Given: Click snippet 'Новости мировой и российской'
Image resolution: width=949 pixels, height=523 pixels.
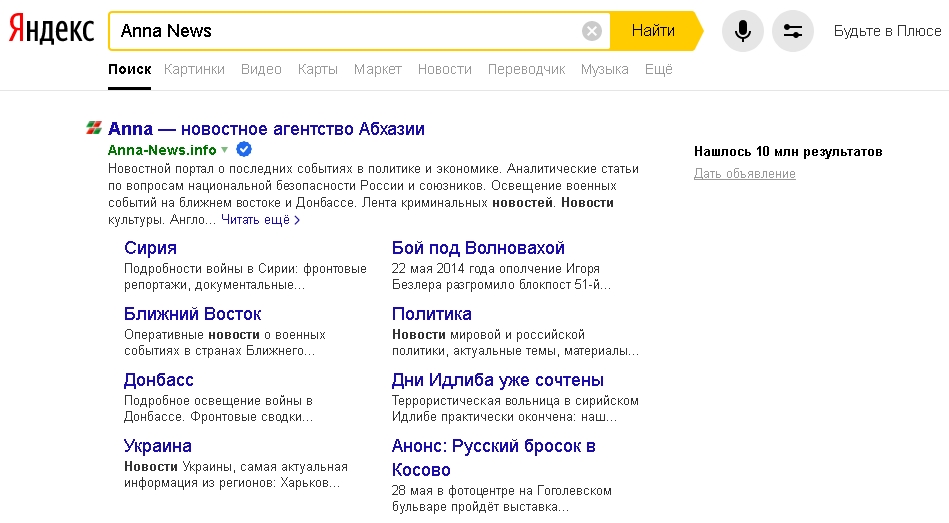Looking at the screenshot, I should [515, 343].
